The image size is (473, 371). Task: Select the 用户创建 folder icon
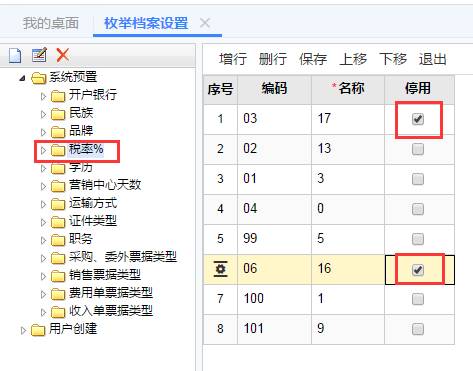38,330
